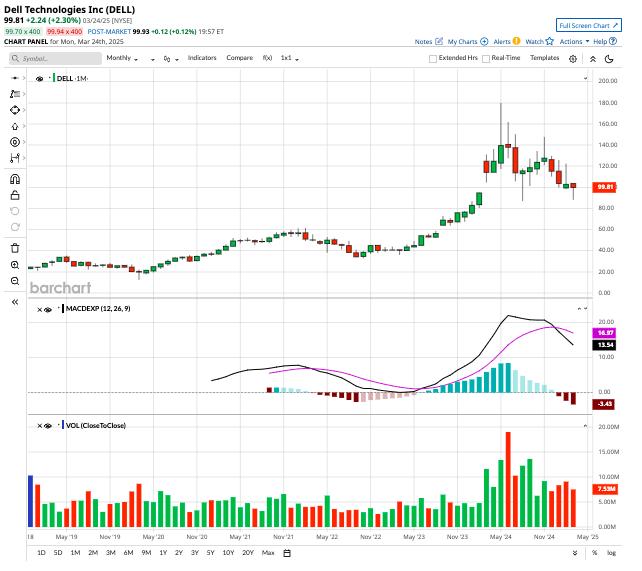Open the f(x) expressions menu
This screenshot has height=571, width=642.
click(x=267, y=58)
